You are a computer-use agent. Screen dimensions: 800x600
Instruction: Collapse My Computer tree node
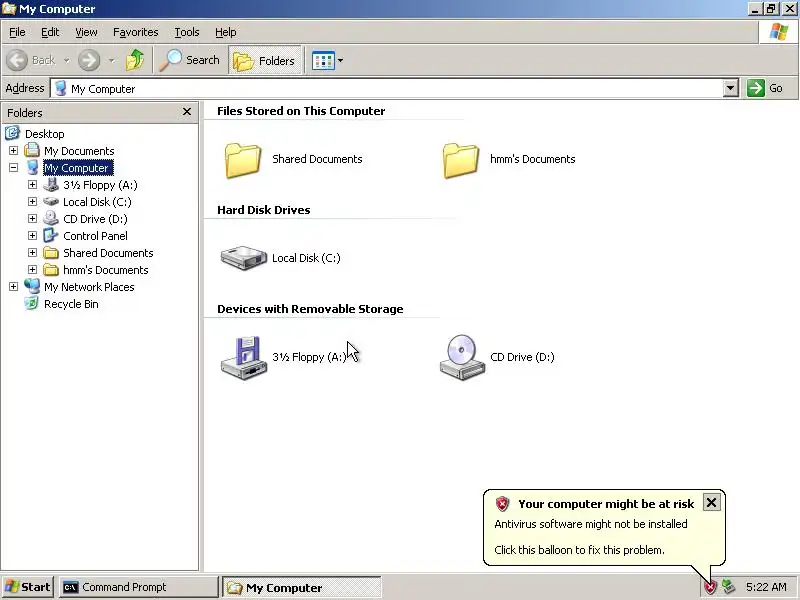pos(13,167)
